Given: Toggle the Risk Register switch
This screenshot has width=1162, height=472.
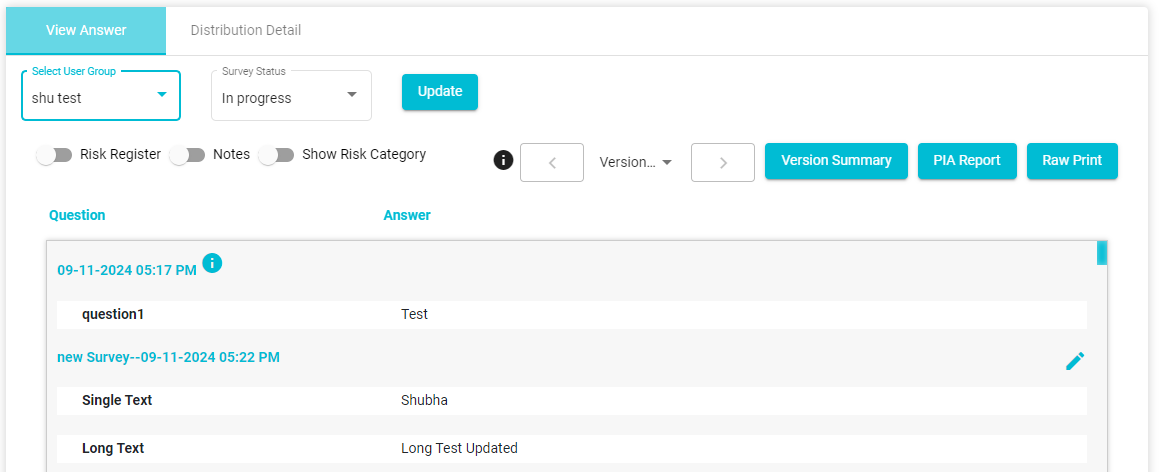Looking at the screenshot, I should [x=54, y=155].
